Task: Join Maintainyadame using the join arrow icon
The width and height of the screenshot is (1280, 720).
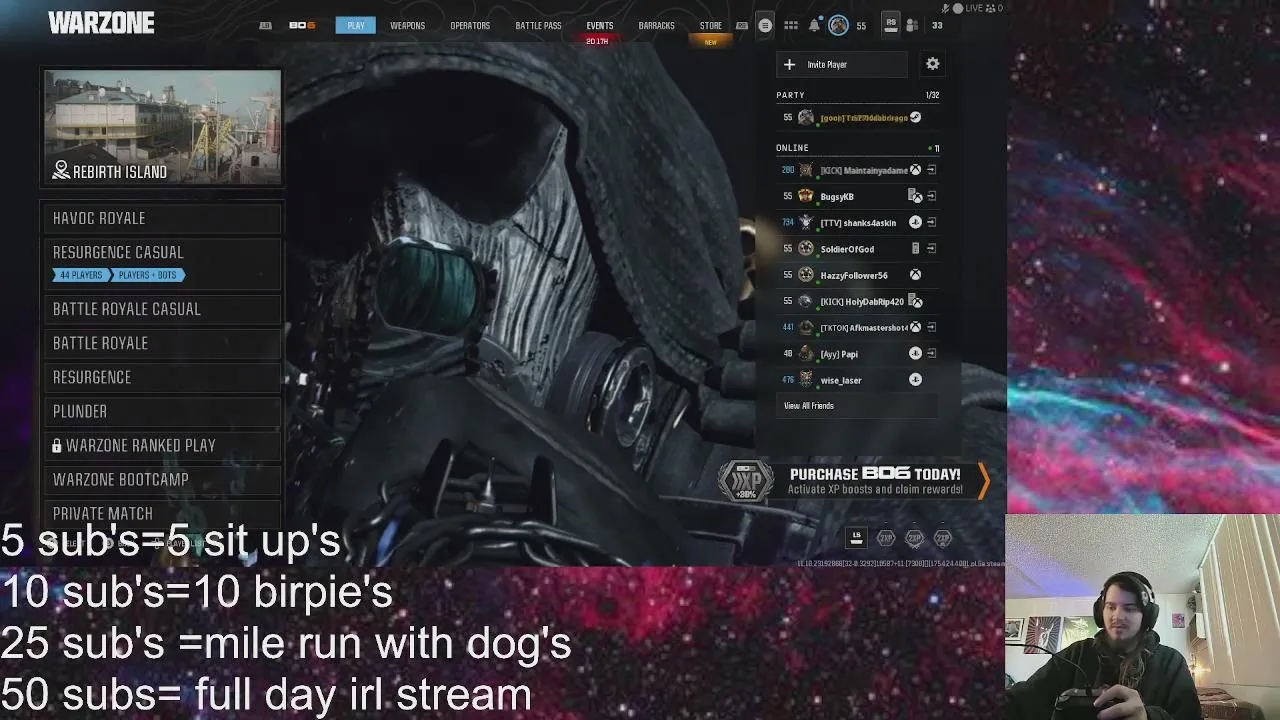Action: point(931,170)
